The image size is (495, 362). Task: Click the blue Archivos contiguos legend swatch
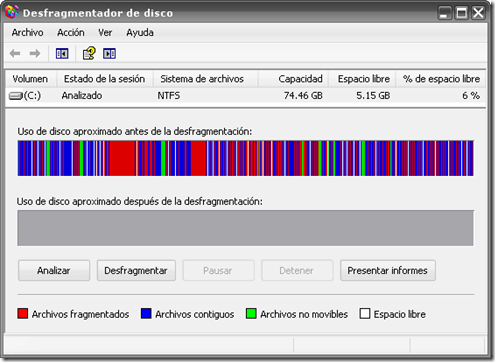pos(146,314)
